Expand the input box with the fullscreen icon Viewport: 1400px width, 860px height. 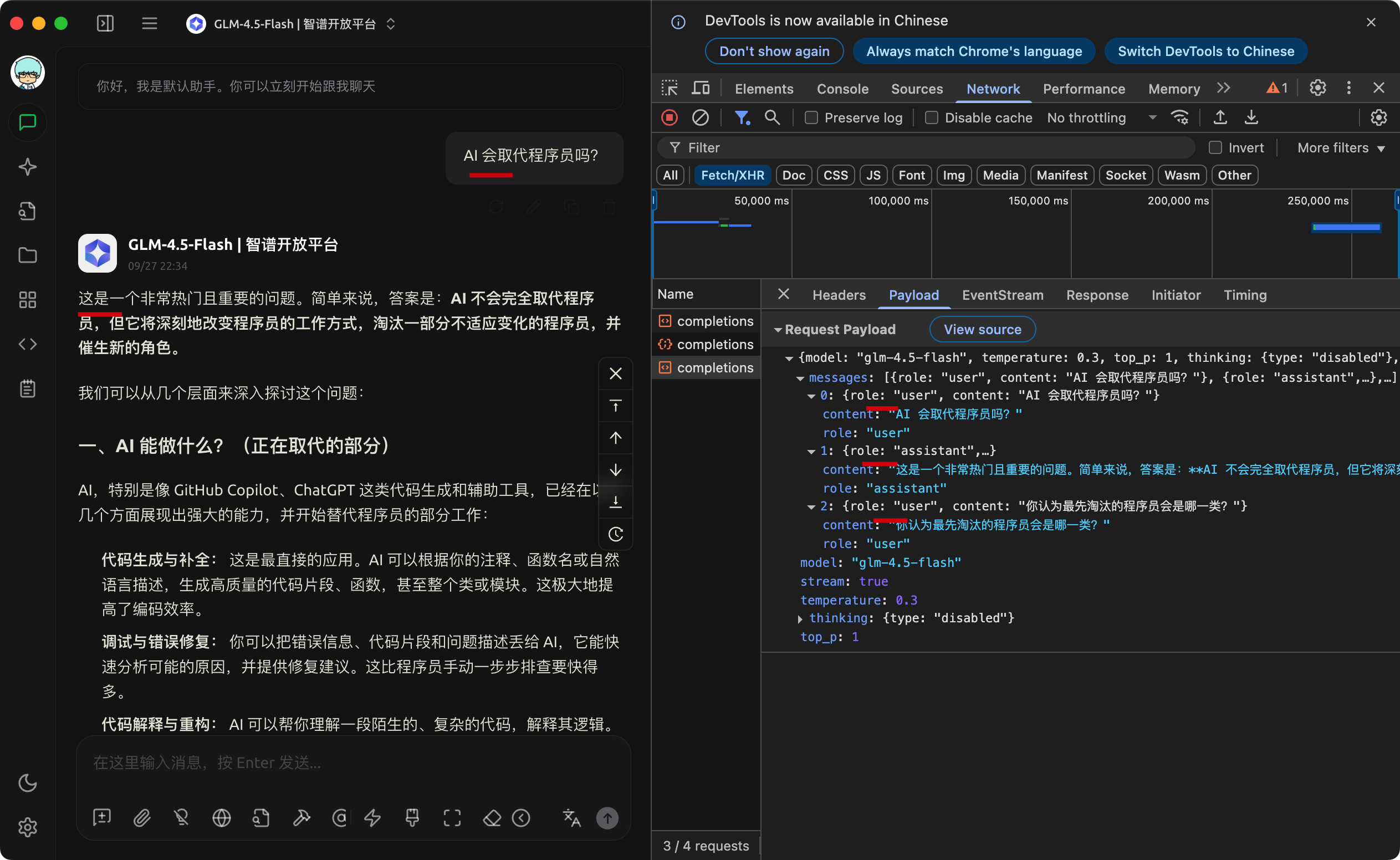tap(452, 818)
